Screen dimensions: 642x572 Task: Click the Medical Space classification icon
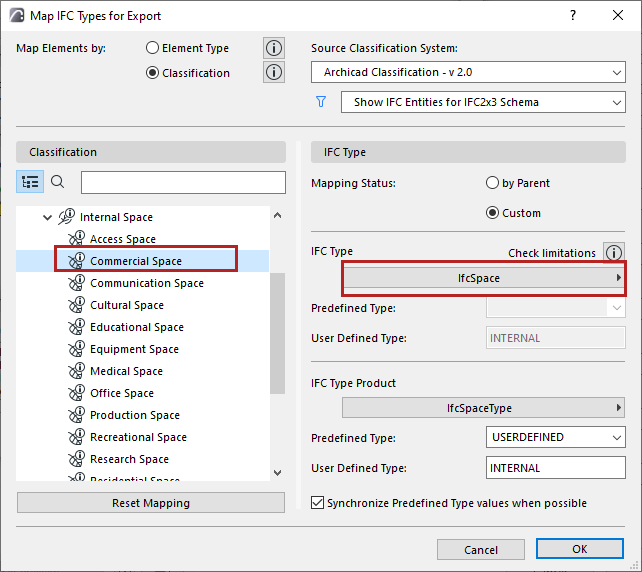(76, 371)
